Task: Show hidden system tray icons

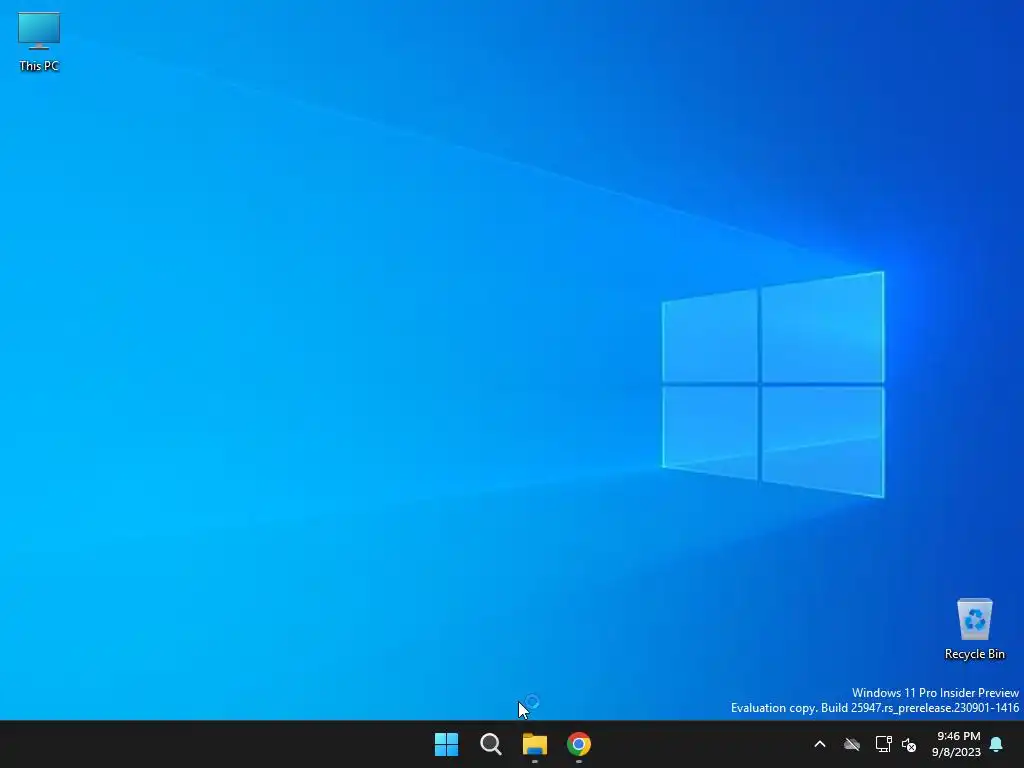Action: coord(820,744)
